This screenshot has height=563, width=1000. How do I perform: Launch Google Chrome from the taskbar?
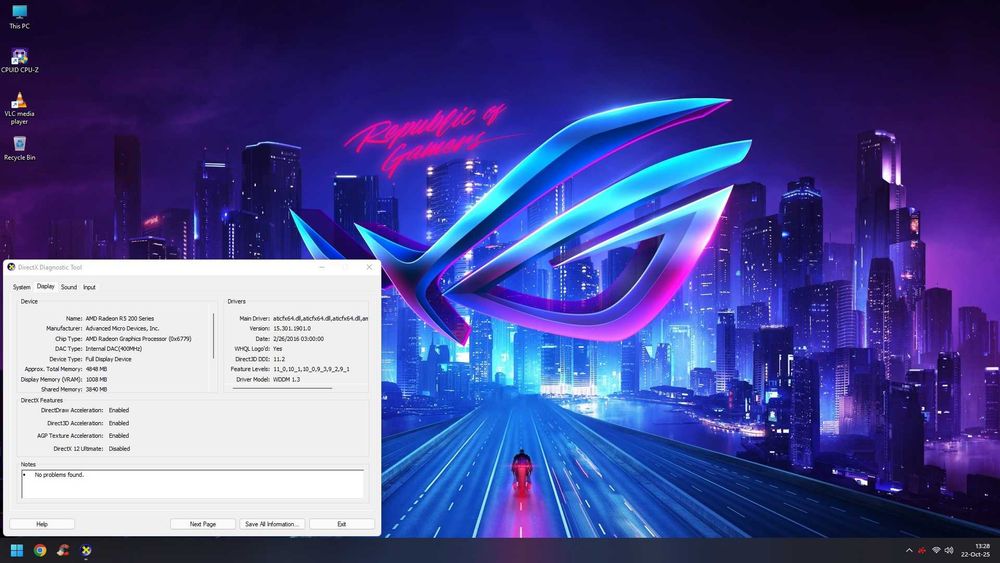(x=40, y=550)
